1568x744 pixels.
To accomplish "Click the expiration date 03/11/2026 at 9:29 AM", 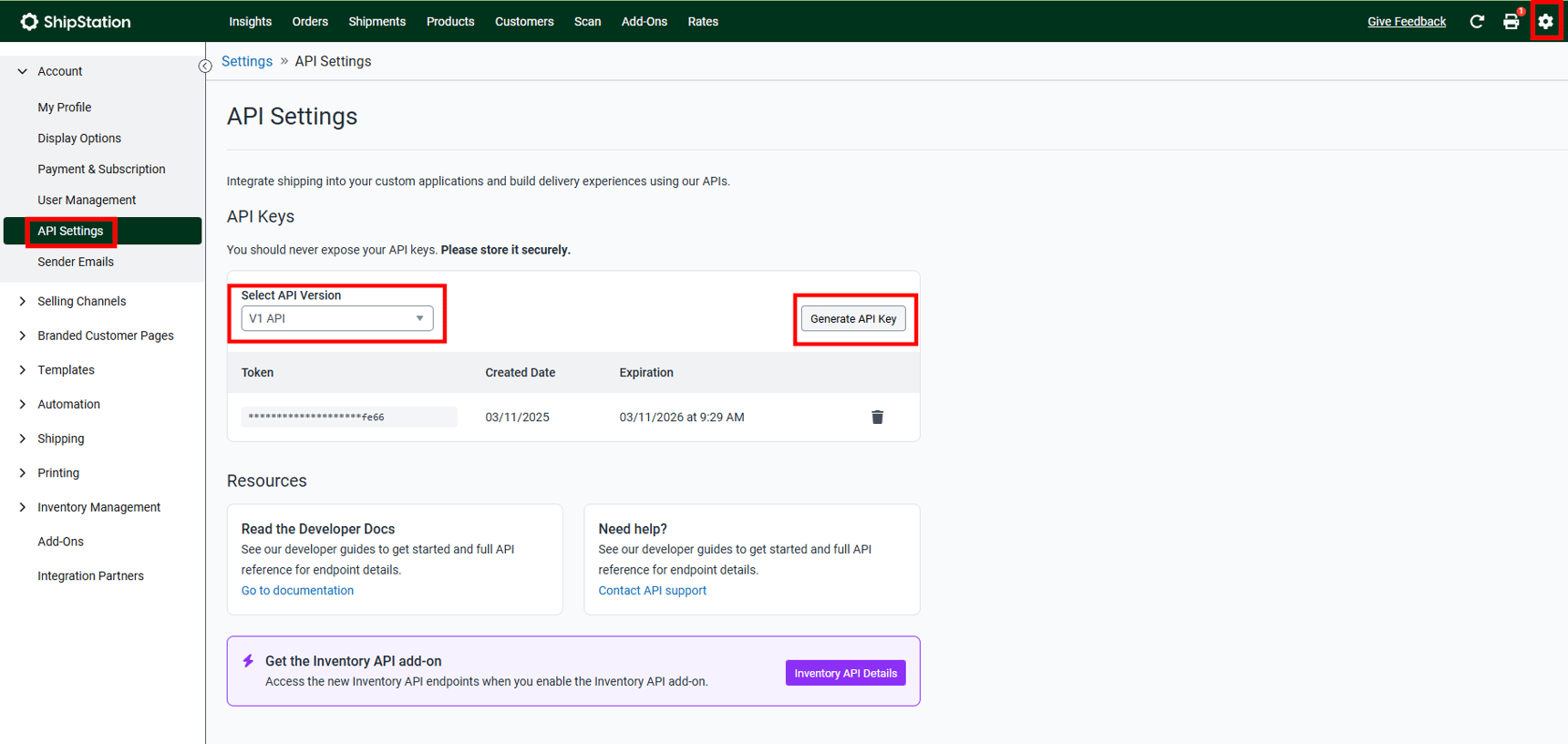I will 682,417.
